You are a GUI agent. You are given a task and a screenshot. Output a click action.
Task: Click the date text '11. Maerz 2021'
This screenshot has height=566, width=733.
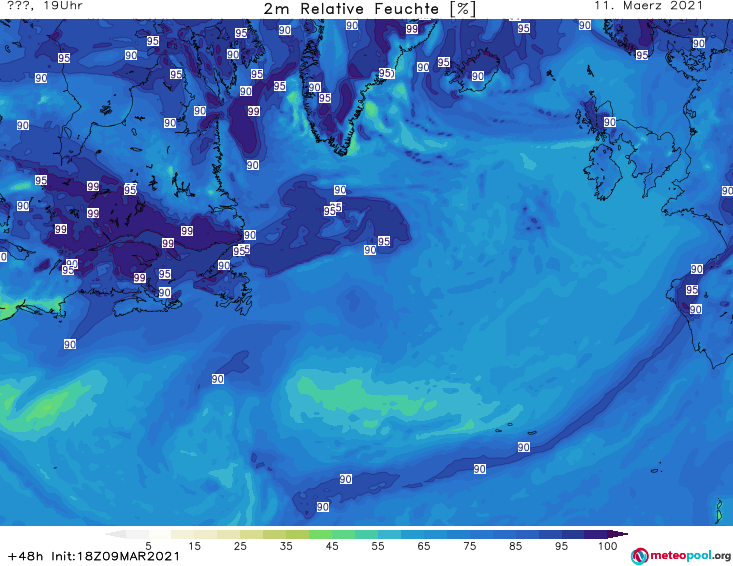pyautogui.click(x=648, y=6)
